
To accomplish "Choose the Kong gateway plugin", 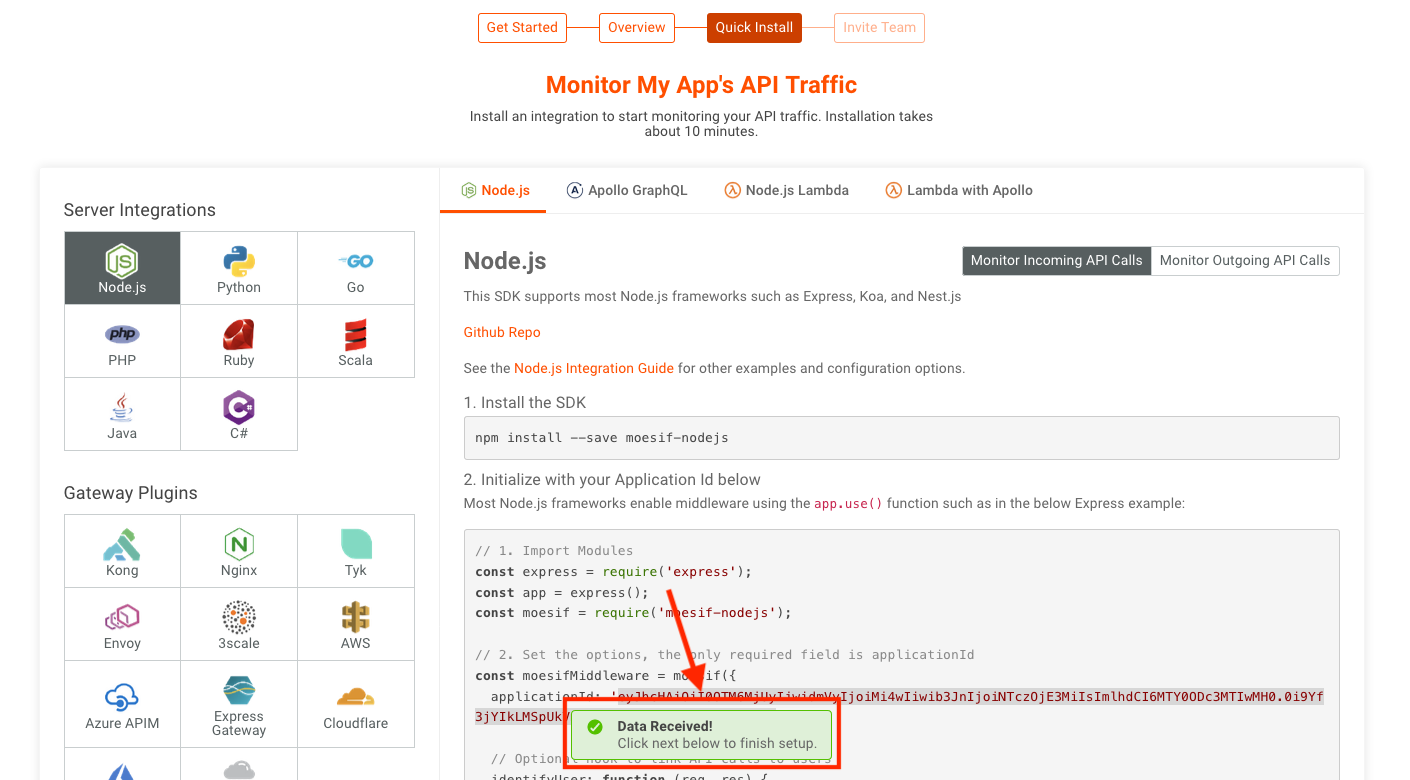I will (x=122, y=550).
